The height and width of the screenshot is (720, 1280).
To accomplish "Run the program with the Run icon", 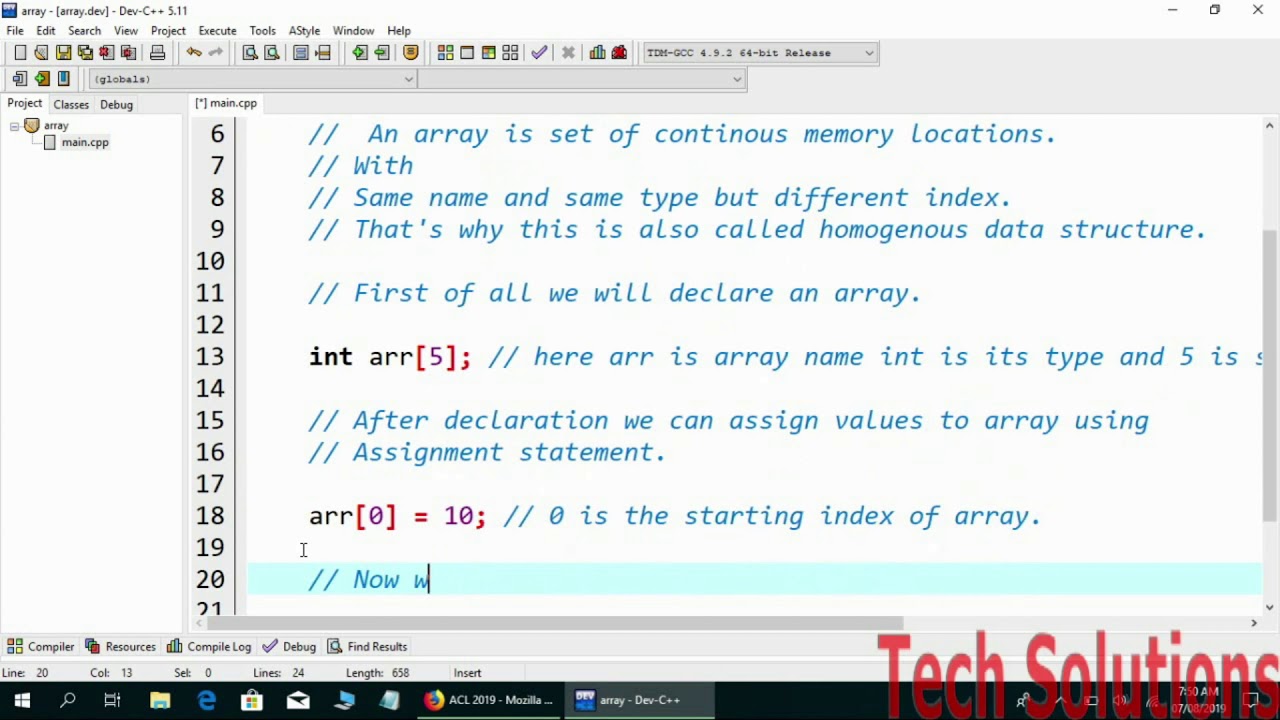I will [x=467, y=53].
